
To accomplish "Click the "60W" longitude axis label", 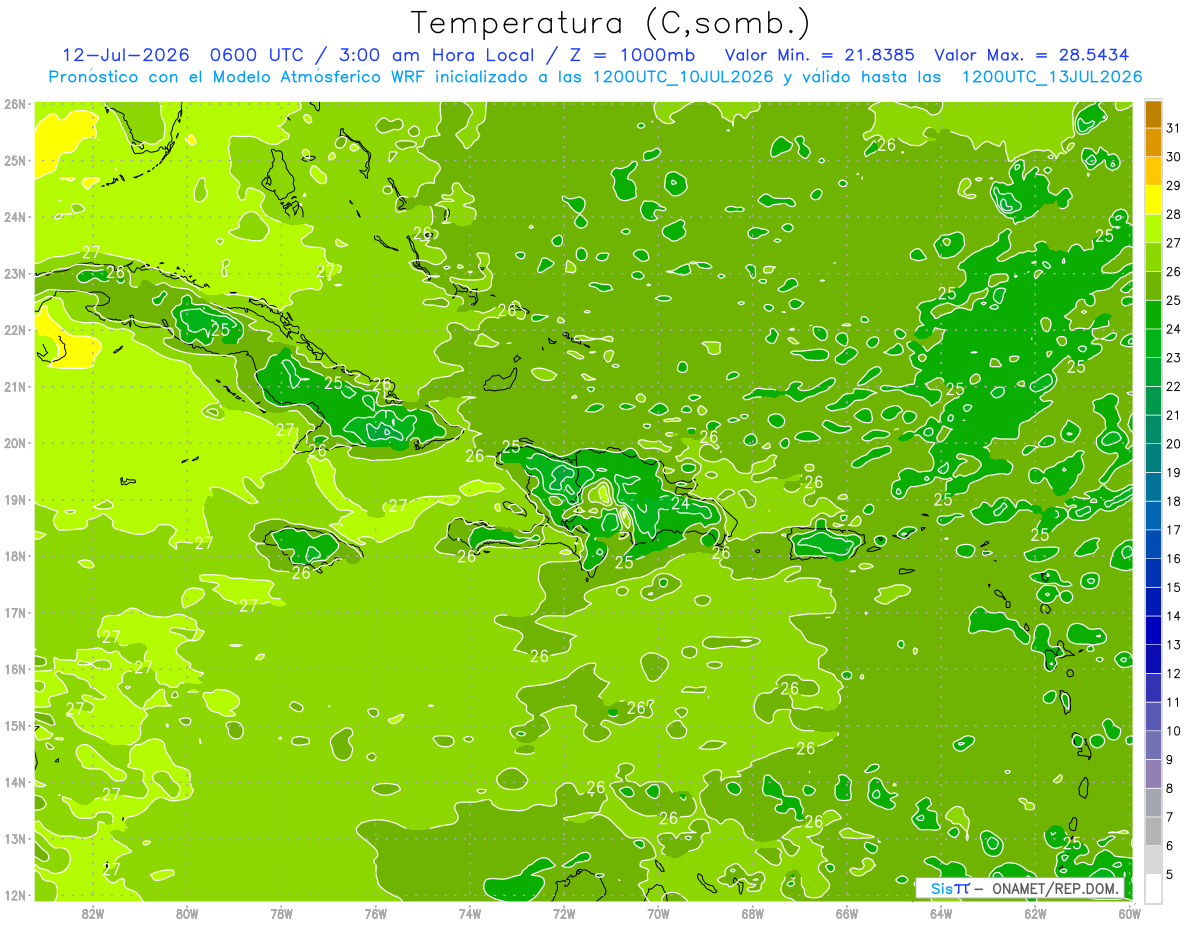I will point(1129,912).
